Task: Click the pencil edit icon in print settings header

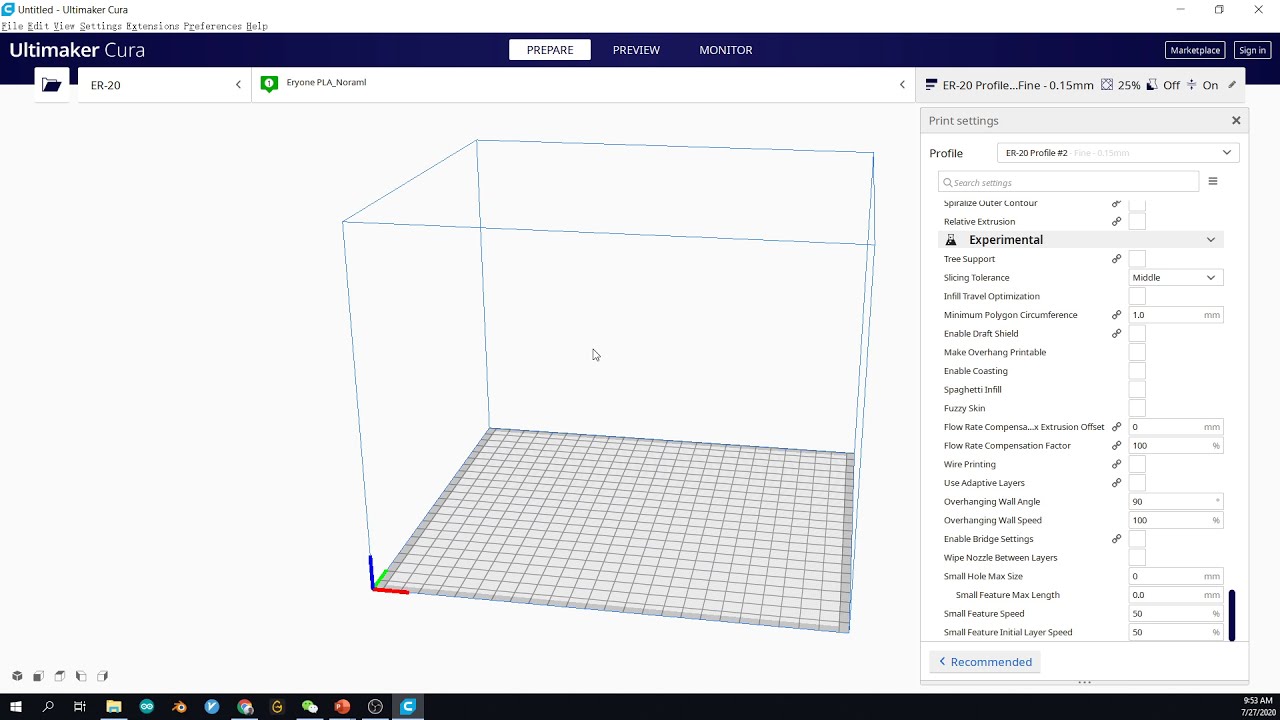Action: (1232, 85)
